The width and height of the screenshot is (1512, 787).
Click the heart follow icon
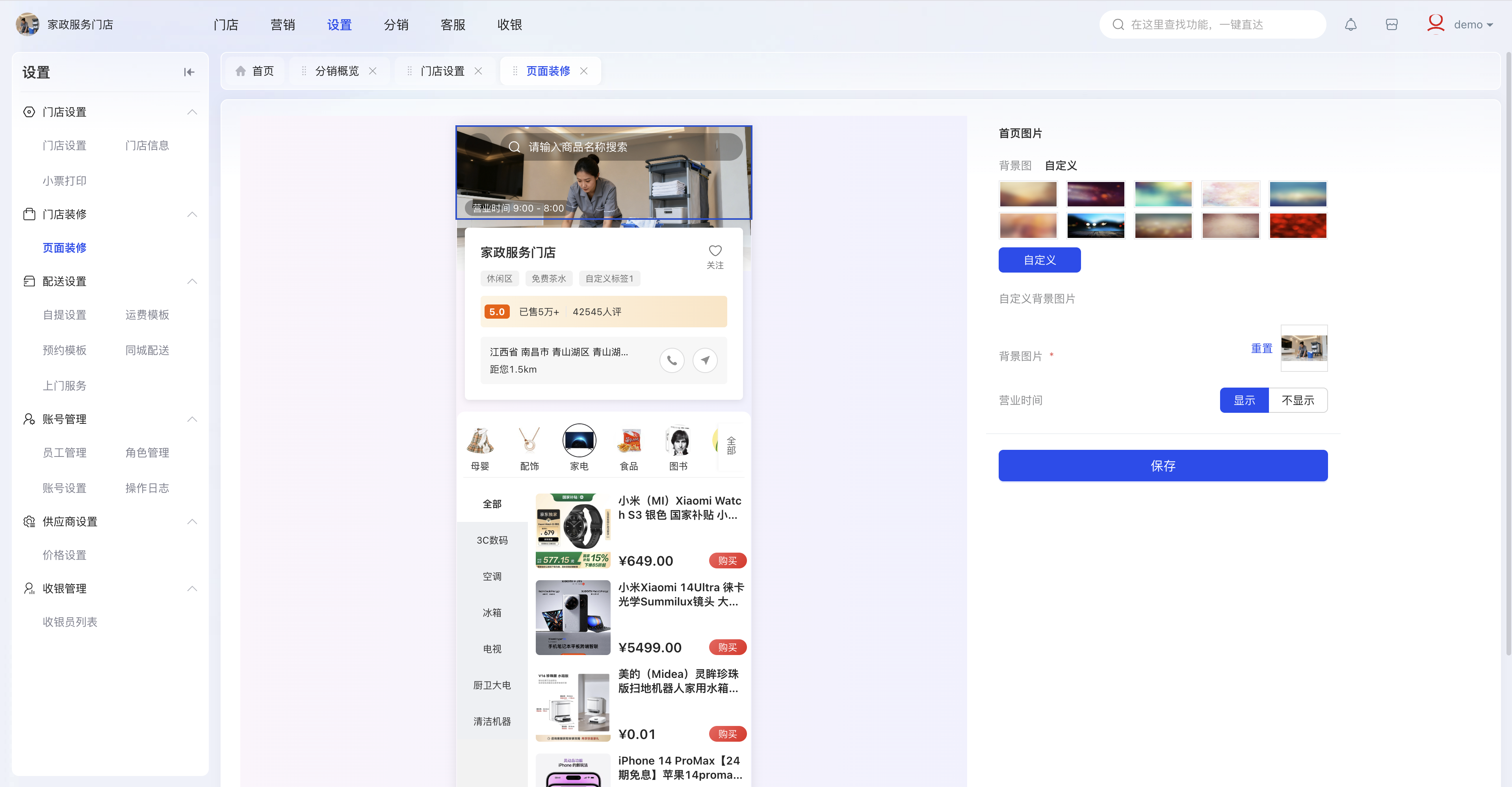coord(715,251)
